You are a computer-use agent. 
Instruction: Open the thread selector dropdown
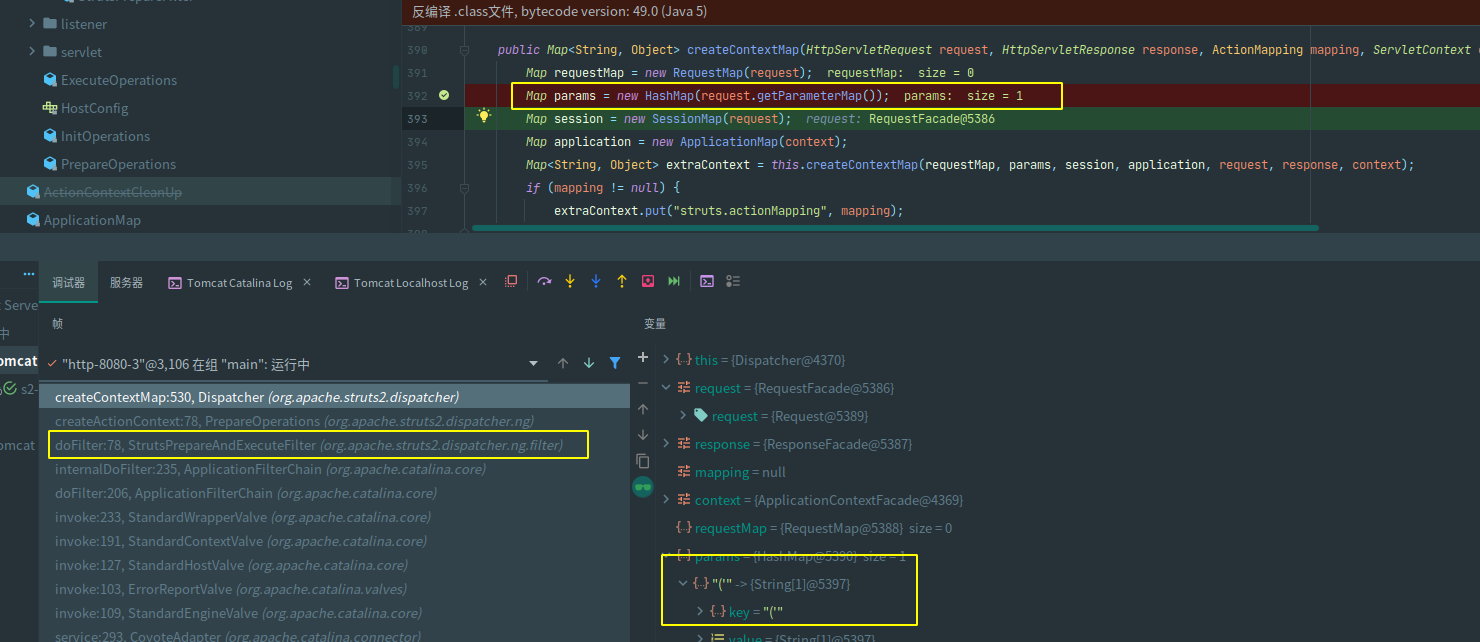(x=533, y=364)
